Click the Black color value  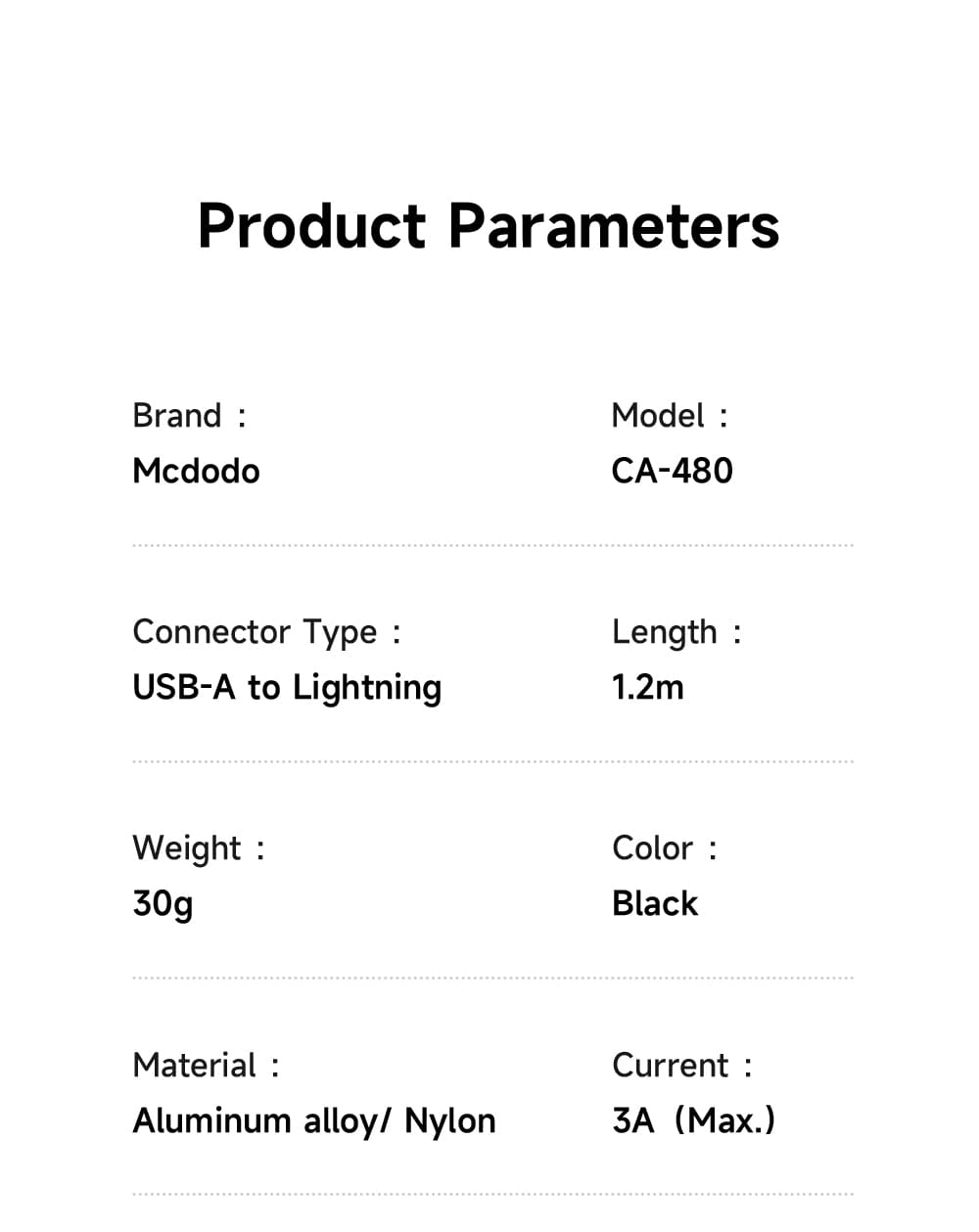pos(655,904)
